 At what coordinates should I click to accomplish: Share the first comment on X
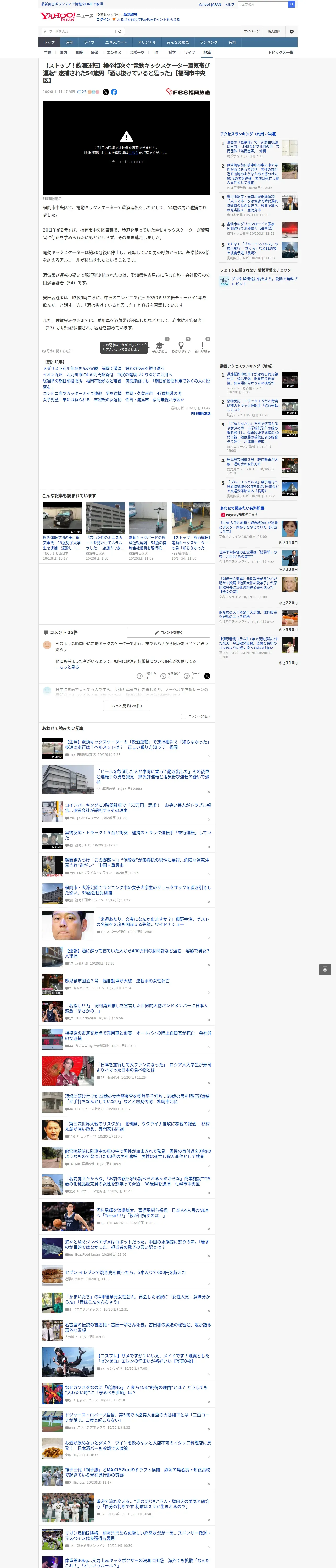point(207,676)
